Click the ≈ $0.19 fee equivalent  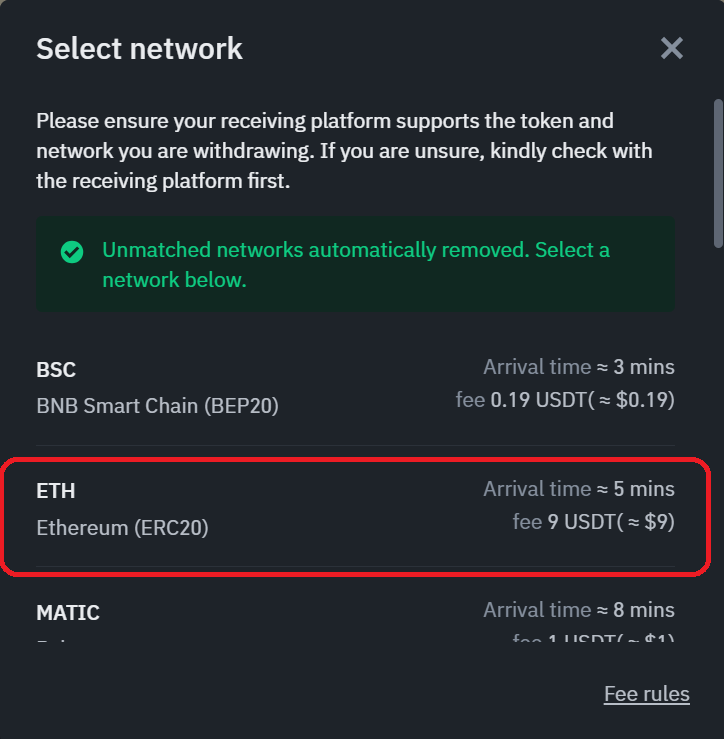(x=636, y=400)
